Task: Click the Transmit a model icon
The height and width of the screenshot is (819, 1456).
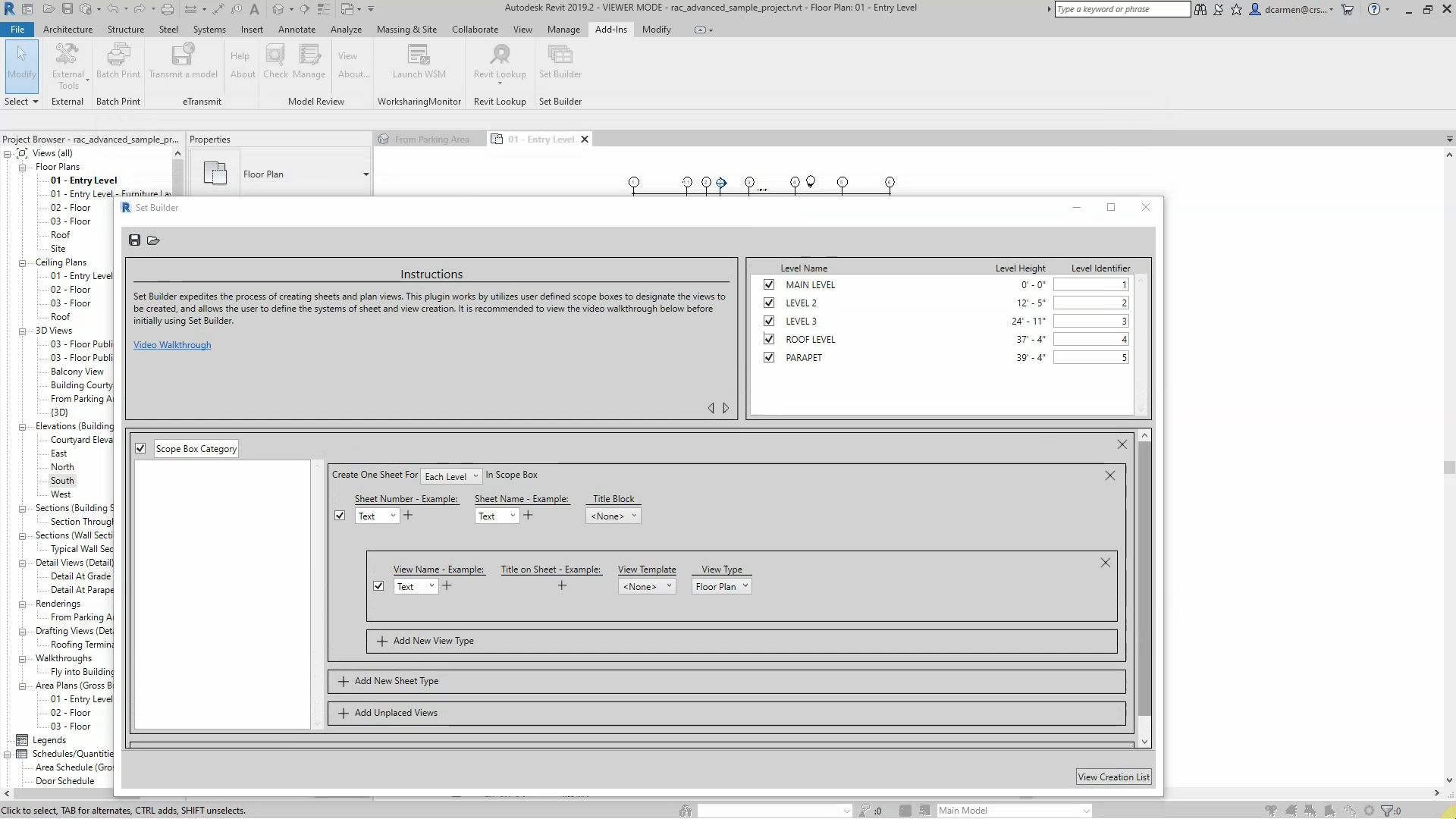Action: 183,56
